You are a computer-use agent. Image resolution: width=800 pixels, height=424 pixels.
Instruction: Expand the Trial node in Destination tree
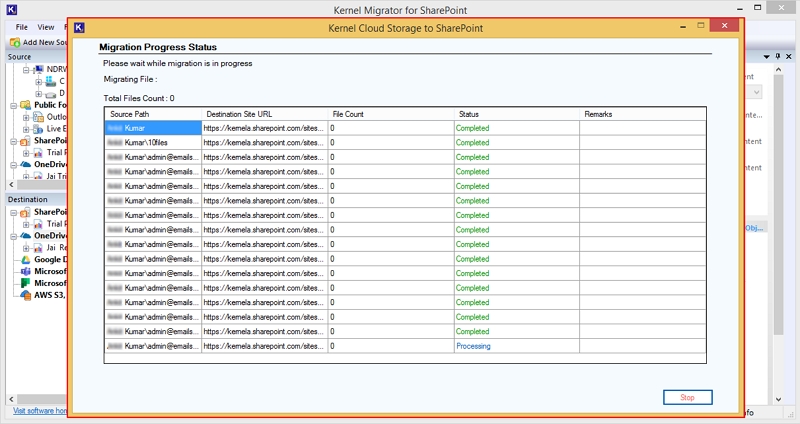[x=26, y=224]
